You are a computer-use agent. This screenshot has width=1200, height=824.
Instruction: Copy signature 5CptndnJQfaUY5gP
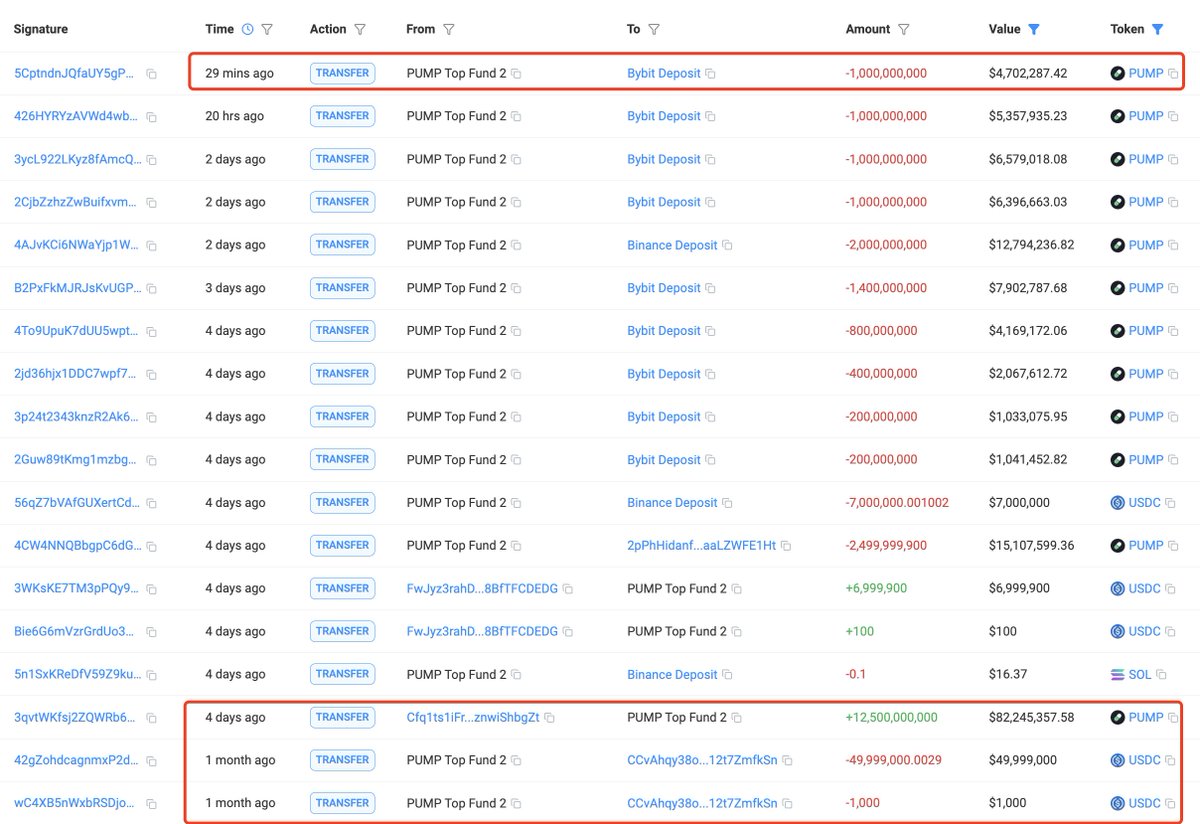(151, 74)
